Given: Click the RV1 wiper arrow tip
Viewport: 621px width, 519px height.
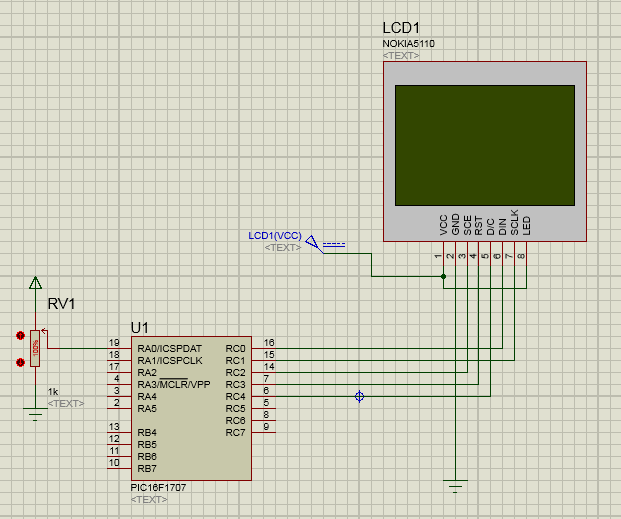Looking at the screenshot, I should [x=43, y=330].
